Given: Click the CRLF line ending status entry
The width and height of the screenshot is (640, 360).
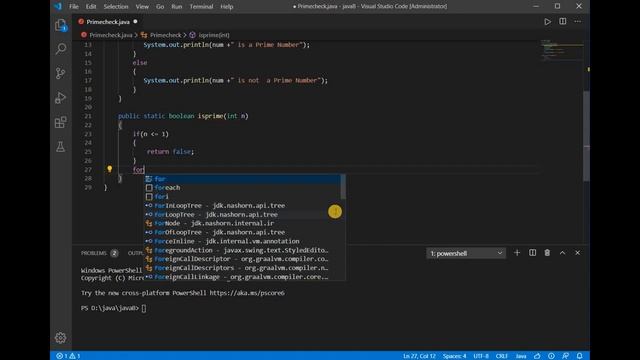Looking at the screenshot, I should [502, 356].
